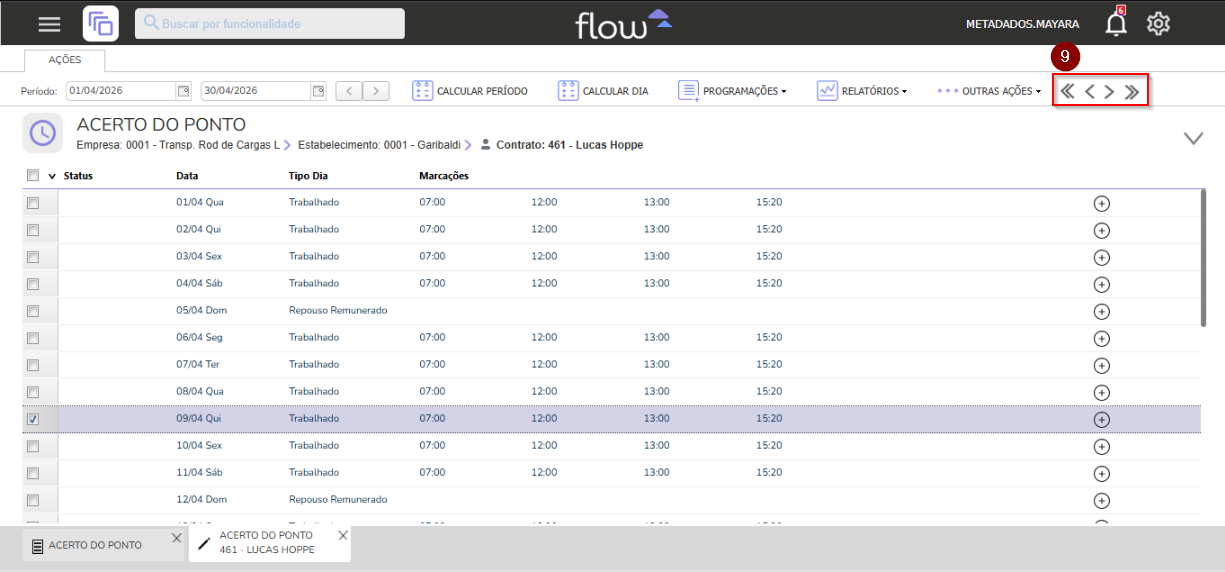The height and width of the screenshot is (572, 1225).
Task: Open the notifications bell
Action: (x=1116, y=24)
